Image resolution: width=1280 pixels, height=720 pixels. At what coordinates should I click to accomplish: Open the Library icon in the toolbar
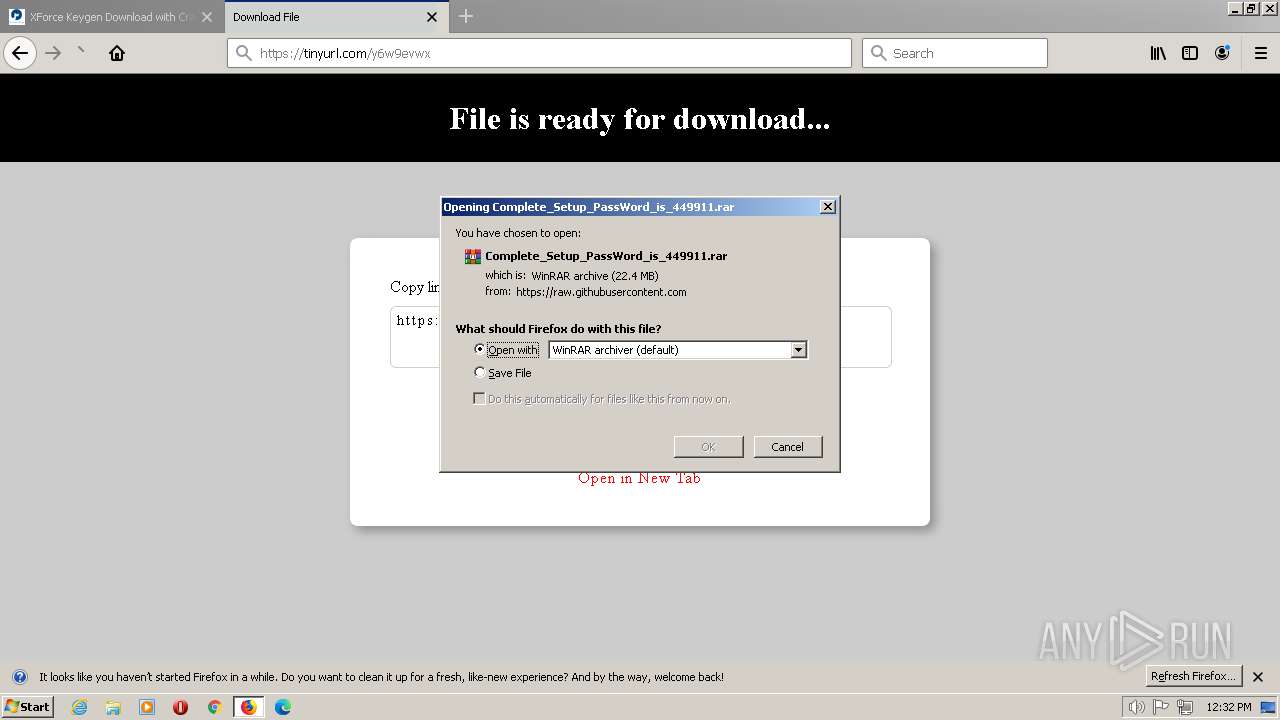(x=1158, y=53)
